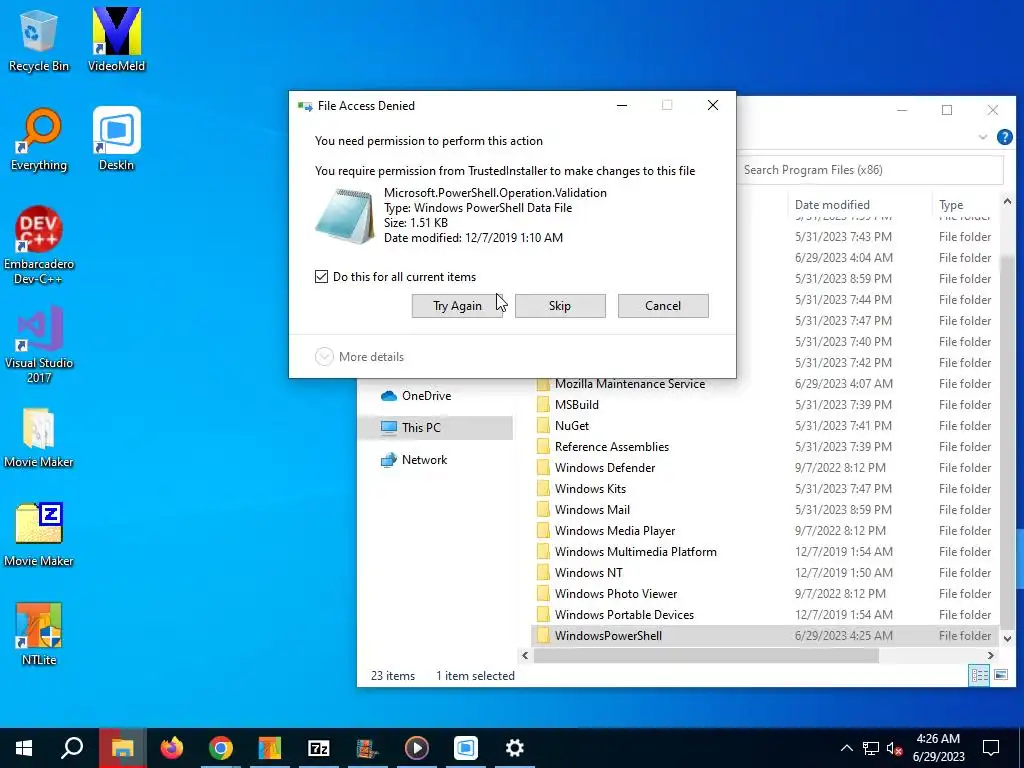The width and height of the screenshot is (1024, 768).
Task: Select This PC in navigation pane
Action: 435,428
